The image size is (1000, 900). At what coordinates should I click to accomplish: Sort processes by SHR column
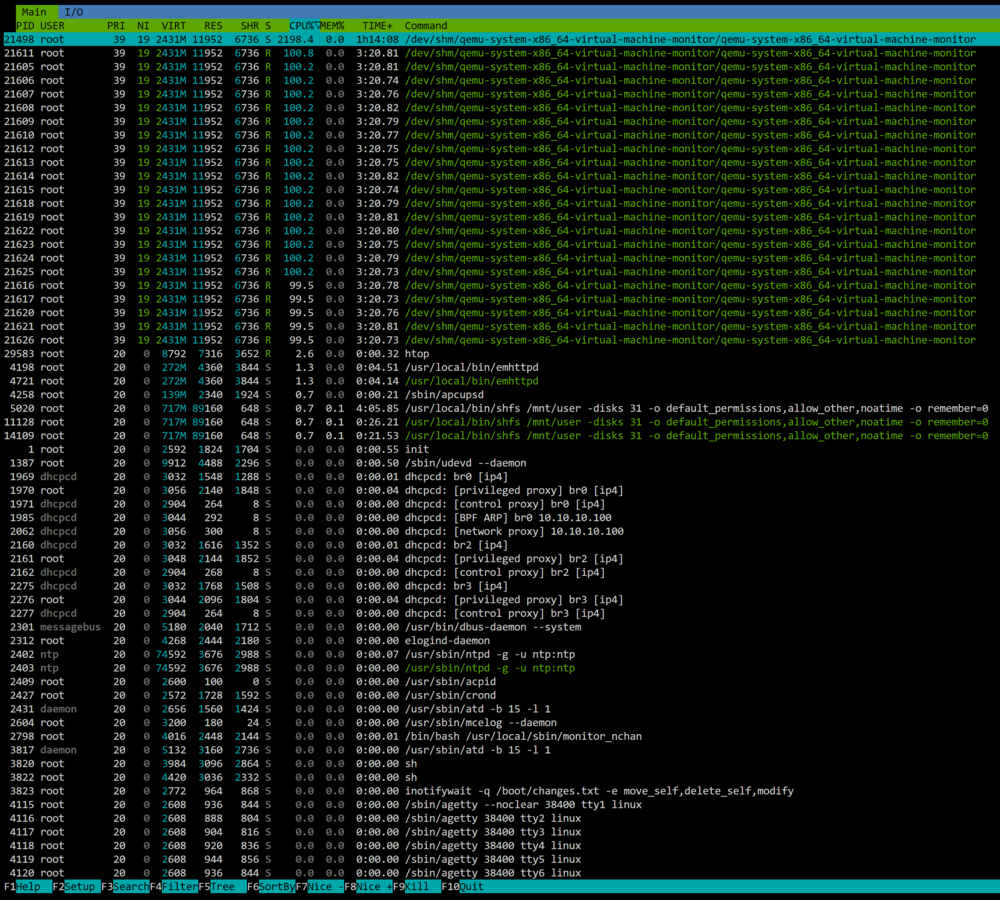click(x=249, y=26)
